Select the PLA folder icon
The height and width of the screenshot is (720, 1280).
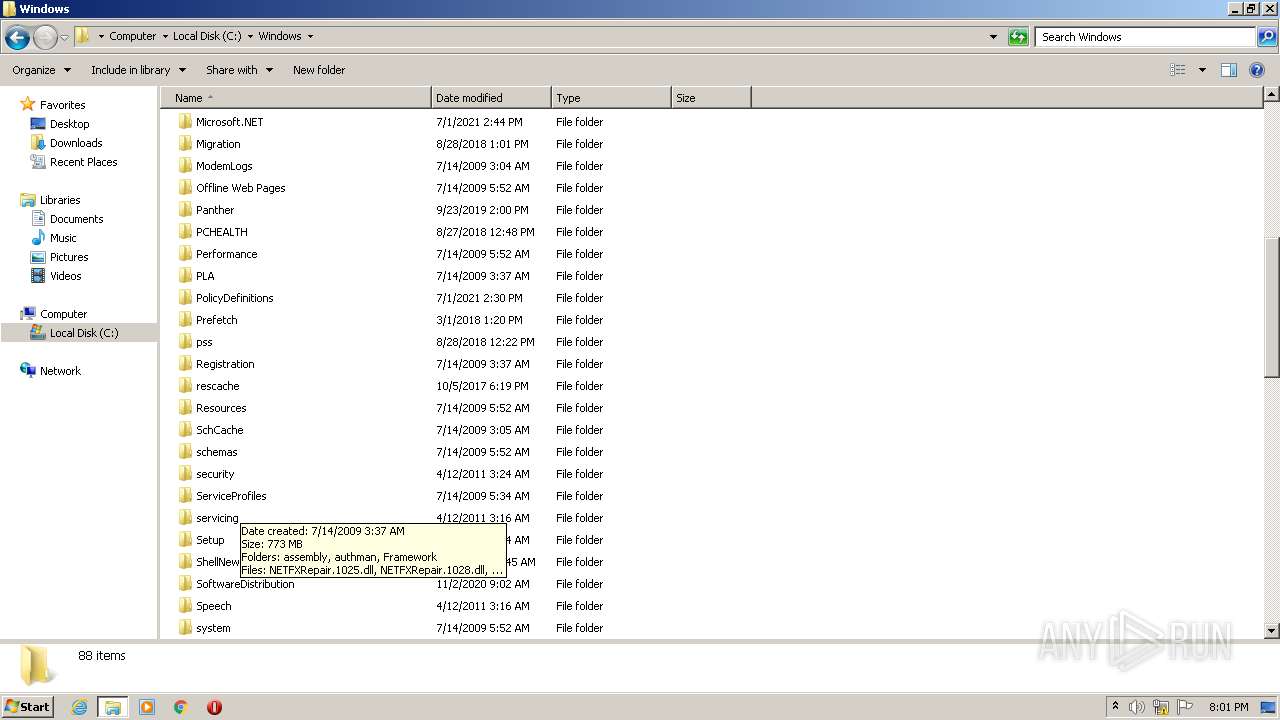pos(185,276)
